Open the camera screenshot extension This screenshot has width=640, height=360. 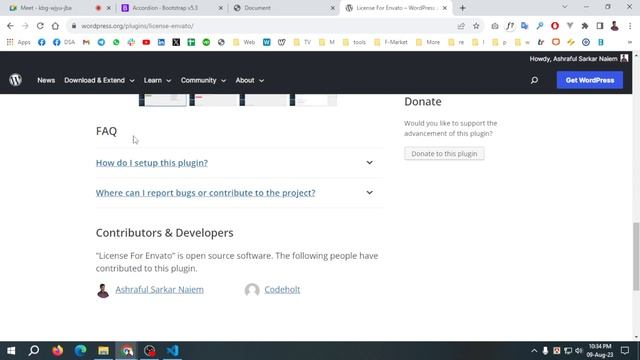[x=495, y=26]
